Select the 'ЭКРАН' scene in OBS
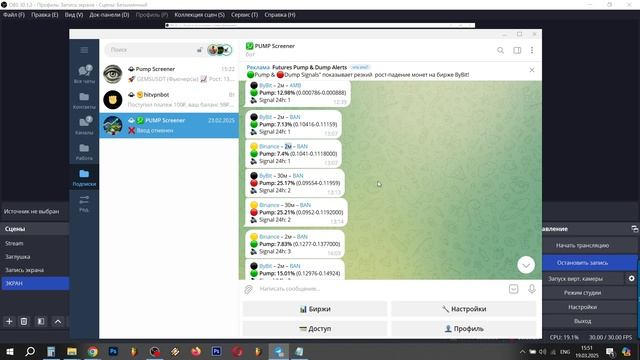 (35, 284)
